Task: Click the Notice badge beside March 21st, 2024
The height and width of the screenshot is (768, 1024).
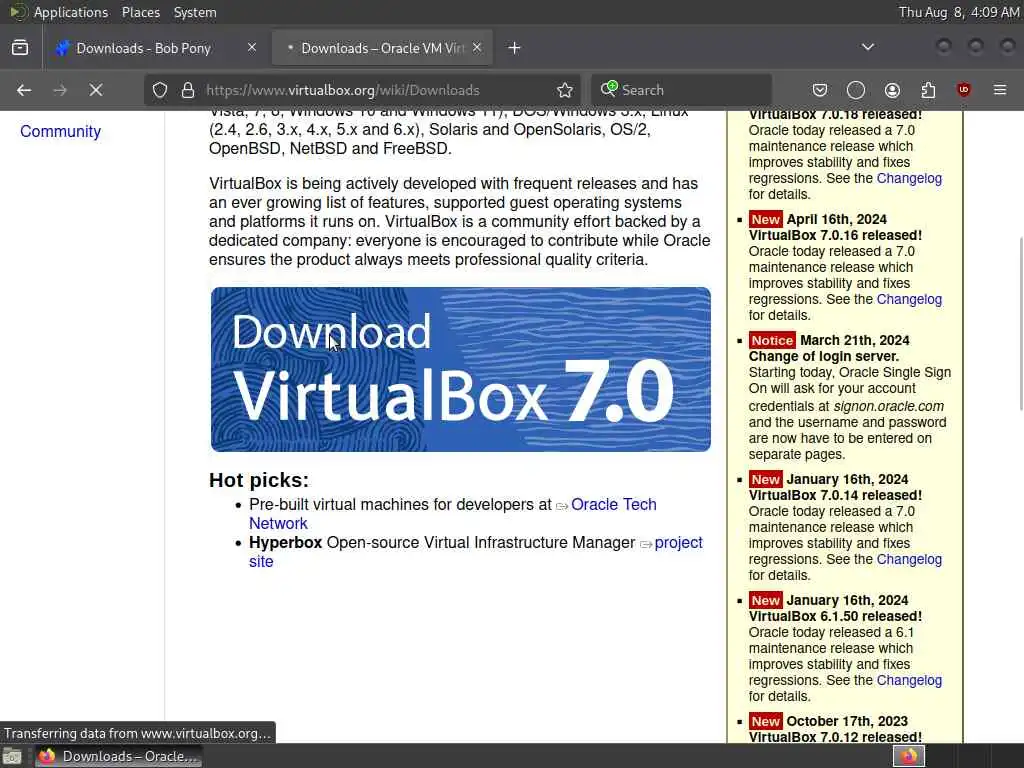Action: click(772, 340)
